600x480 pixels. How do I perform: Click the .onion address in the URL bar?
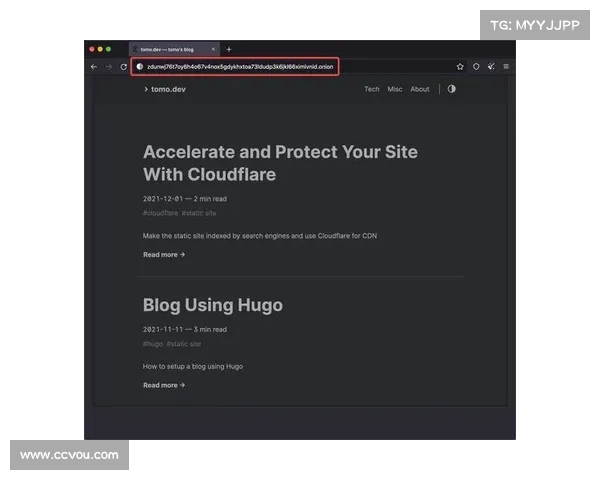pos(240,67)
